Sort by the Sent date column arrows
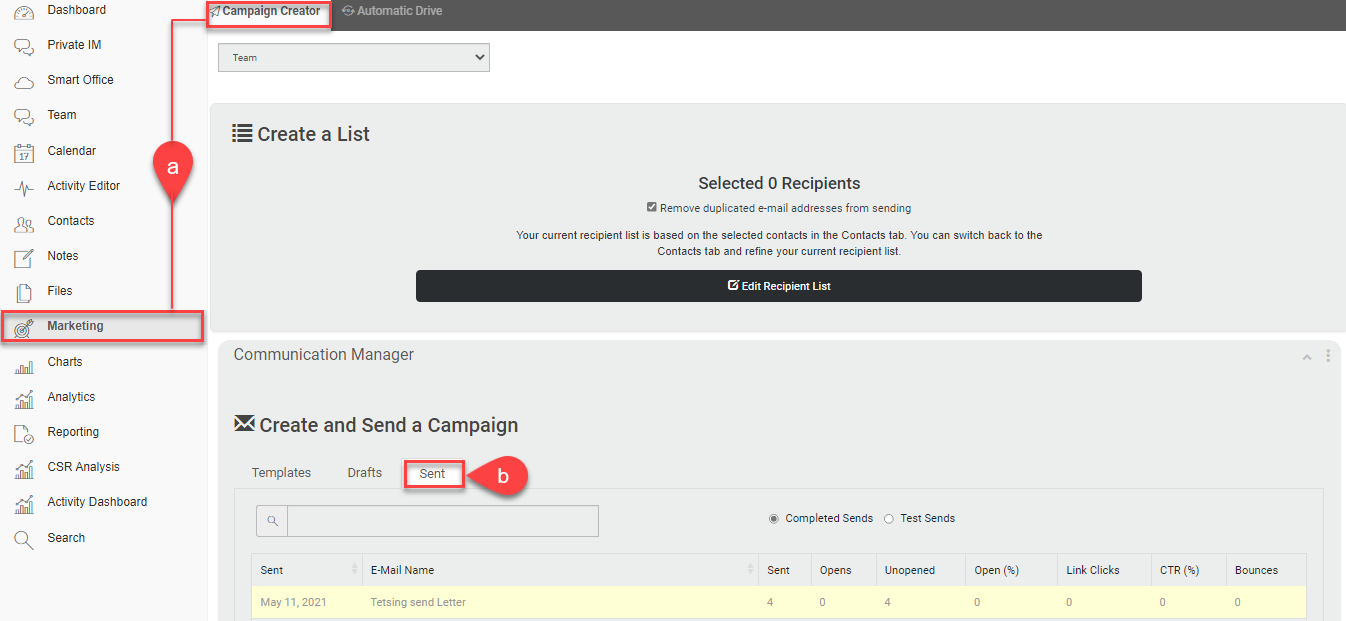Image resolution: width=1346 pixels, height=621 pixels. pyautogui.click(x=354, y=570)
